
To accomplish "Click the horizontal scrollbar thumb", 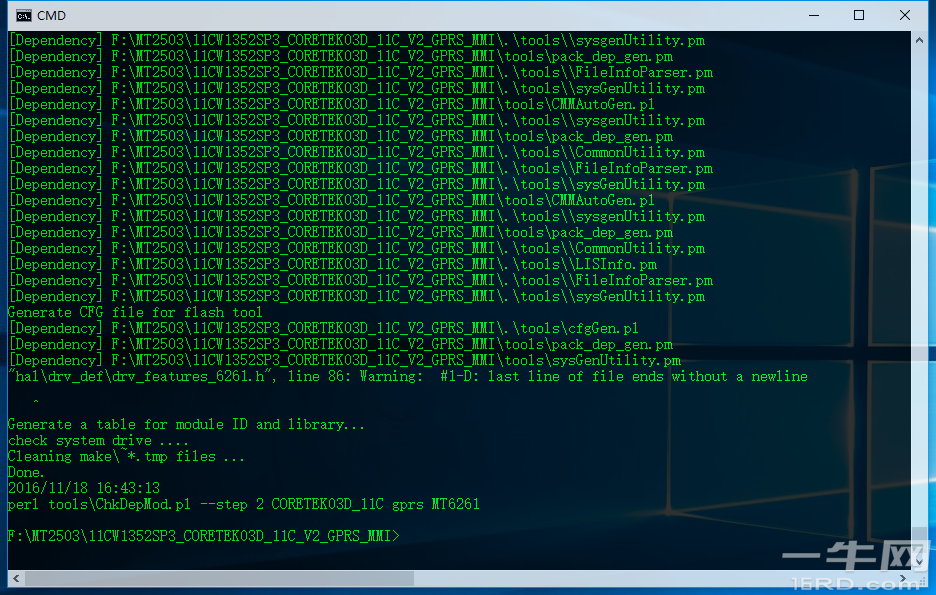I will point(218,578).
